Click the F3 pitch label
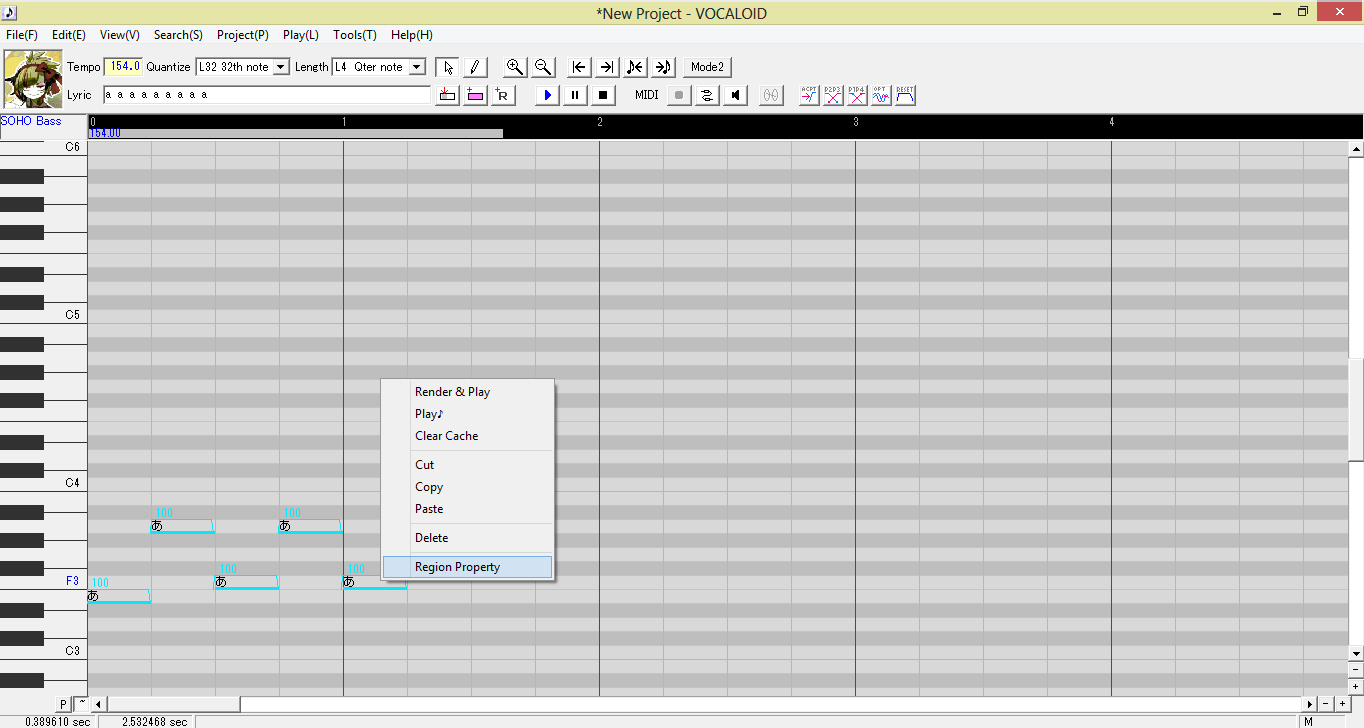The image size is (1364, 728). pos(72,581)
